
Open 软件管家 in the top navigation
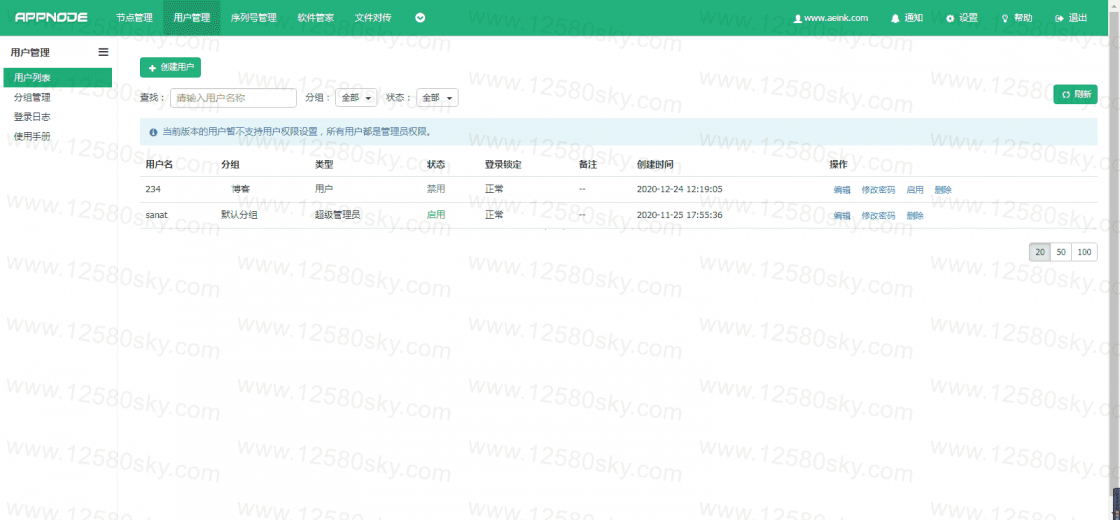pos(316,18)
